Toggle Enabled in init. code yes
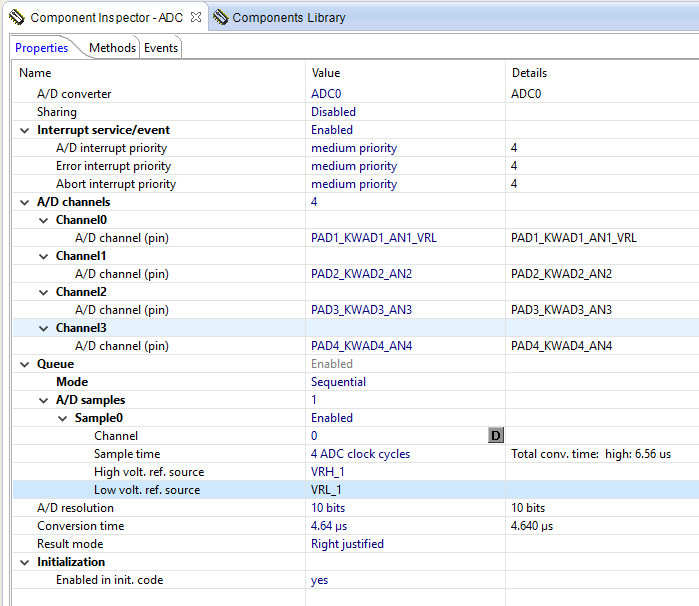This screenshot has height=606, width=699. pos(319,580)
